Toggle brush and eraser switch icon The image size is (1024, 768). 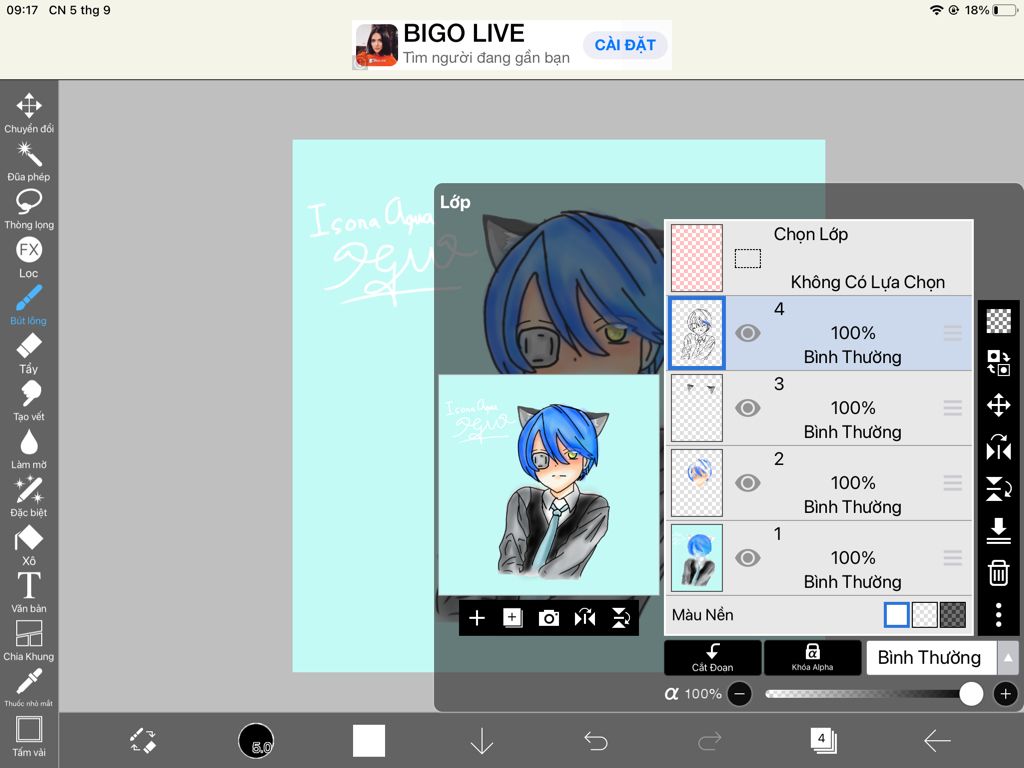[x=142, y=741]
